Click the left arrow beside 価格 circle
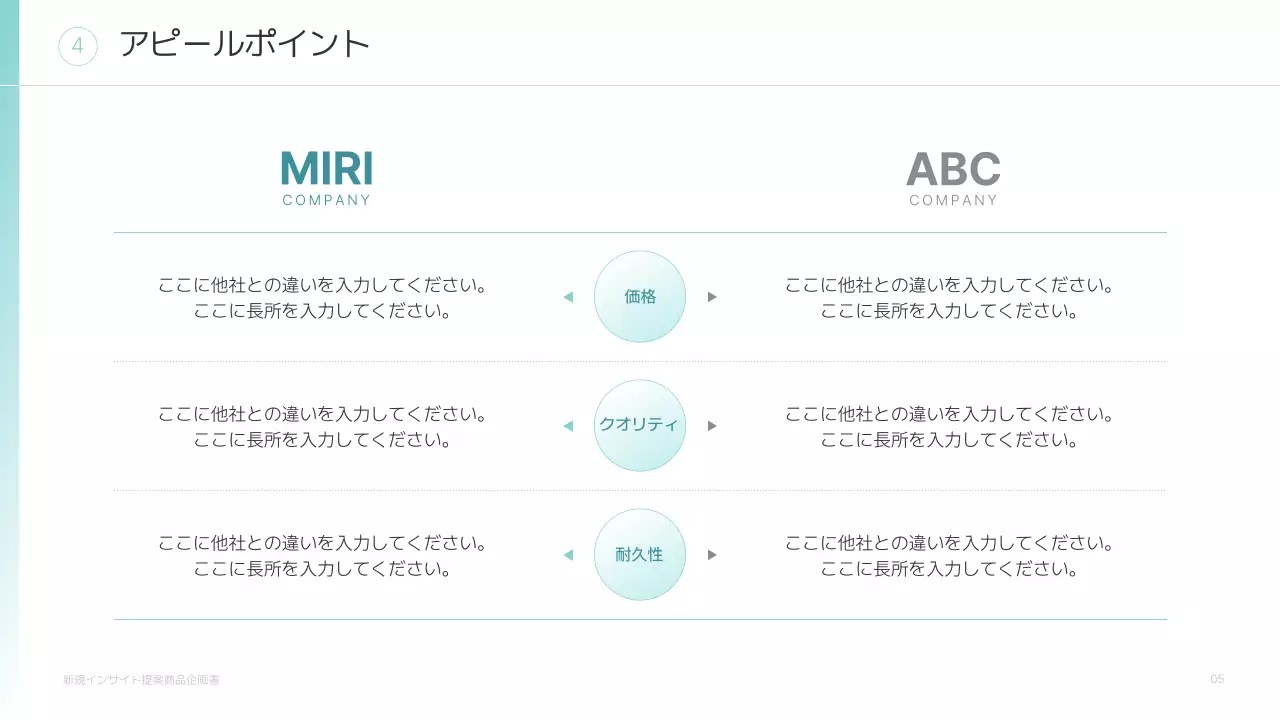 pos(568,297)
